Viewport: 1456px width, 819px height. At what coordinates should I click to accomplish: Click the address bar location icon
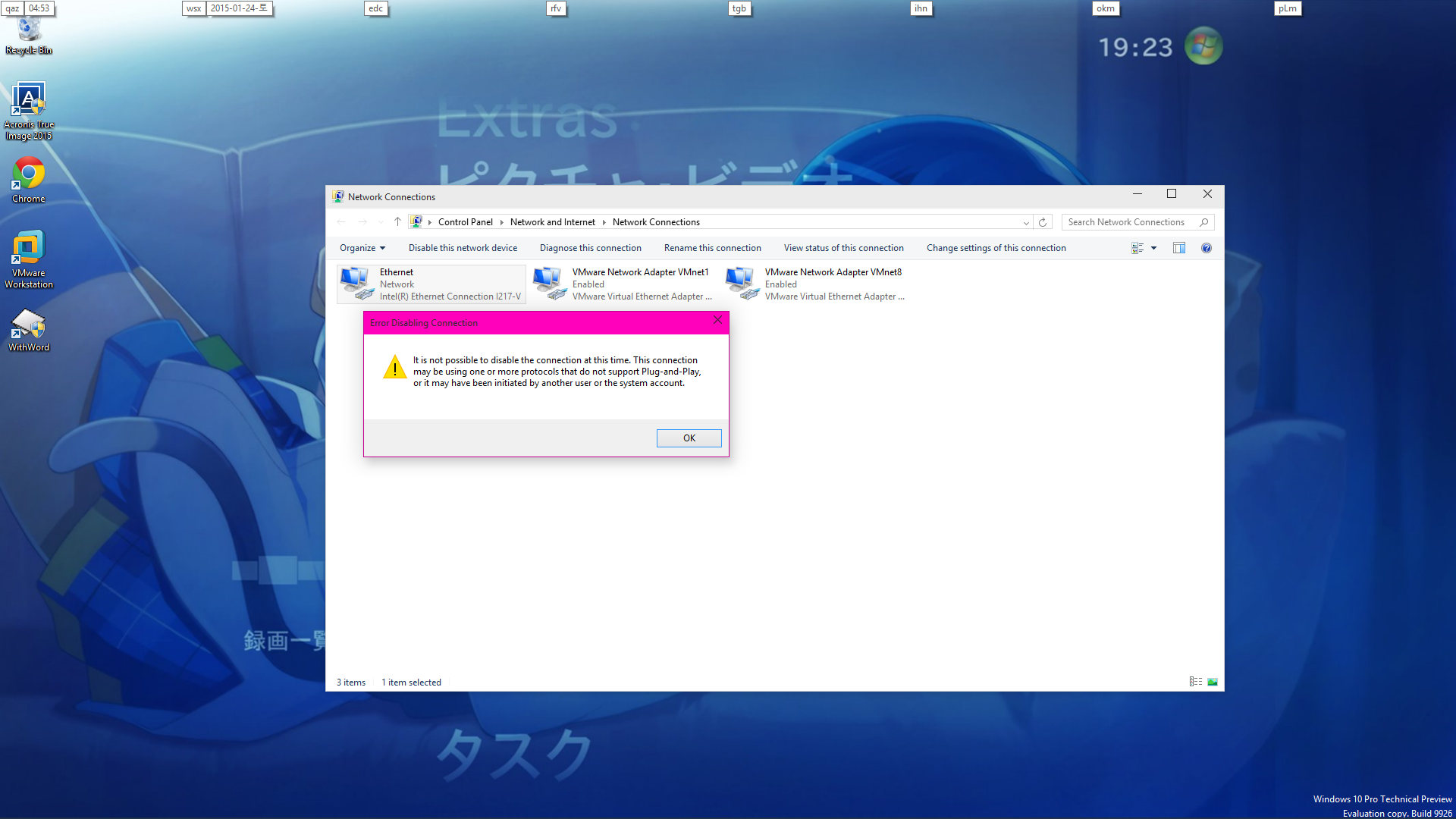(x=416, y=222)
